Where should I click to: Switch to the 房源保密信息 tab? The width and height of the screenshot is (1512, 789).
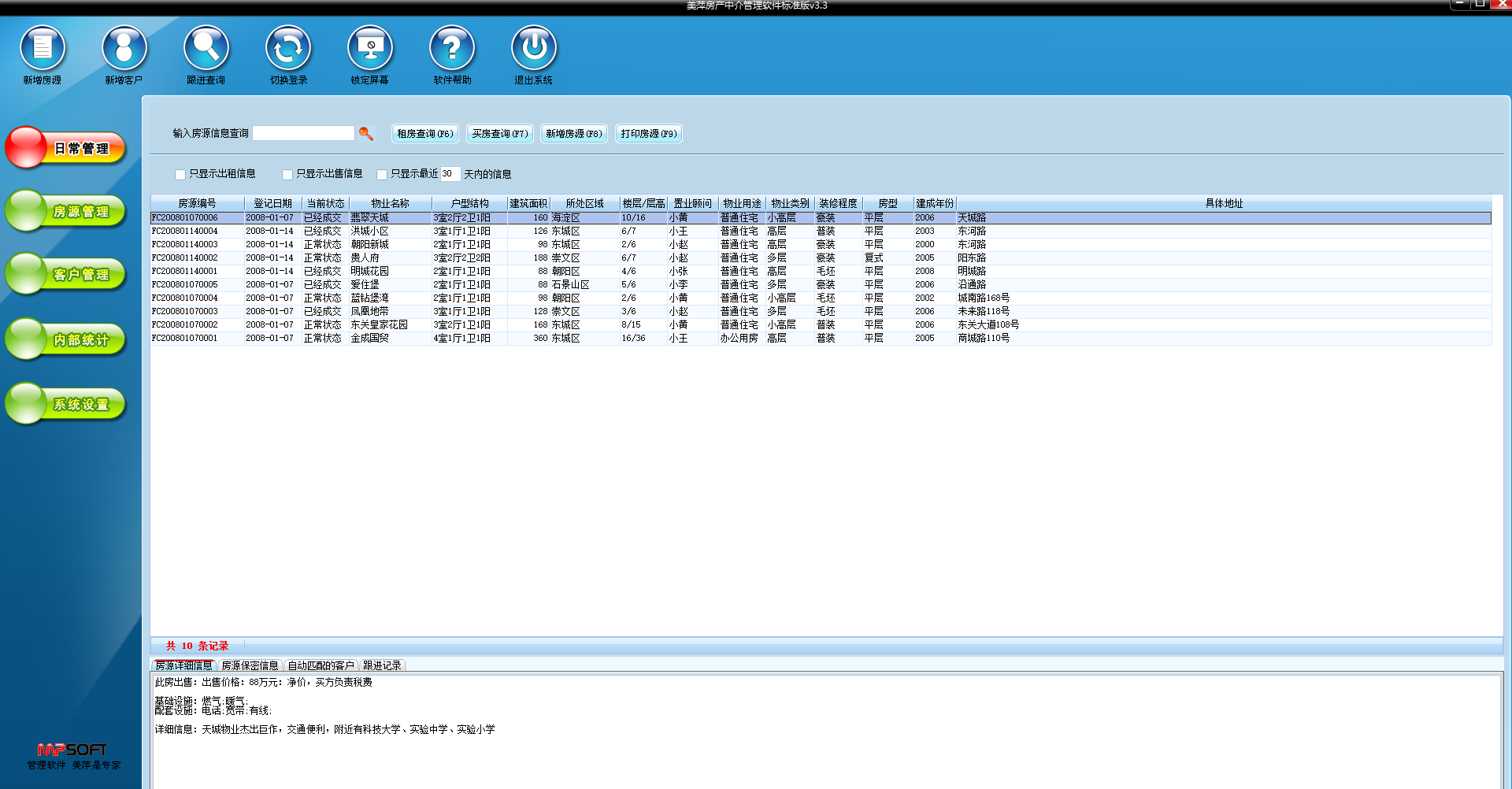coord(250,665)
